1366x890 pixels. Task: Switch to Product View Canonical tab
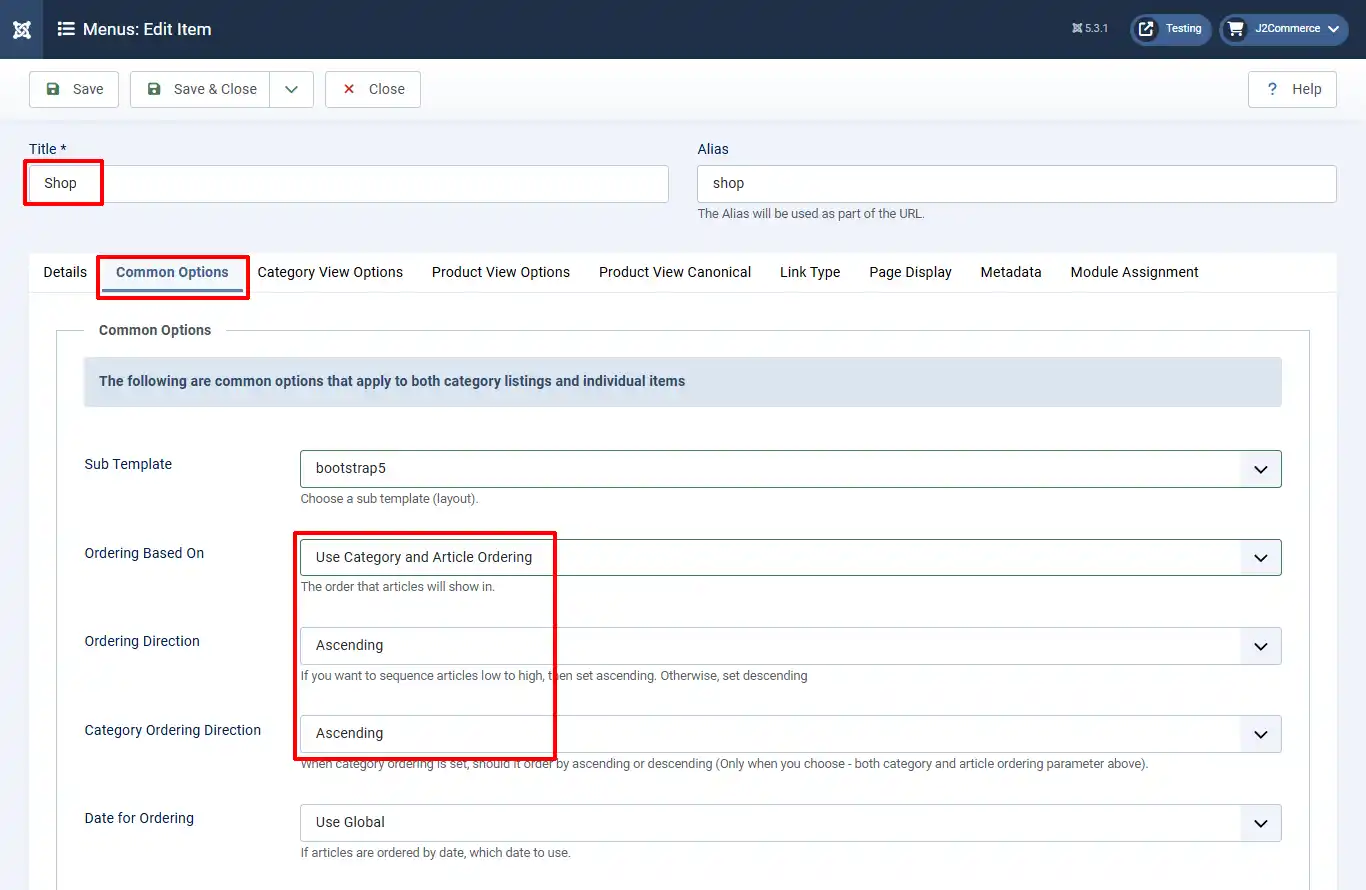(675, 272)
